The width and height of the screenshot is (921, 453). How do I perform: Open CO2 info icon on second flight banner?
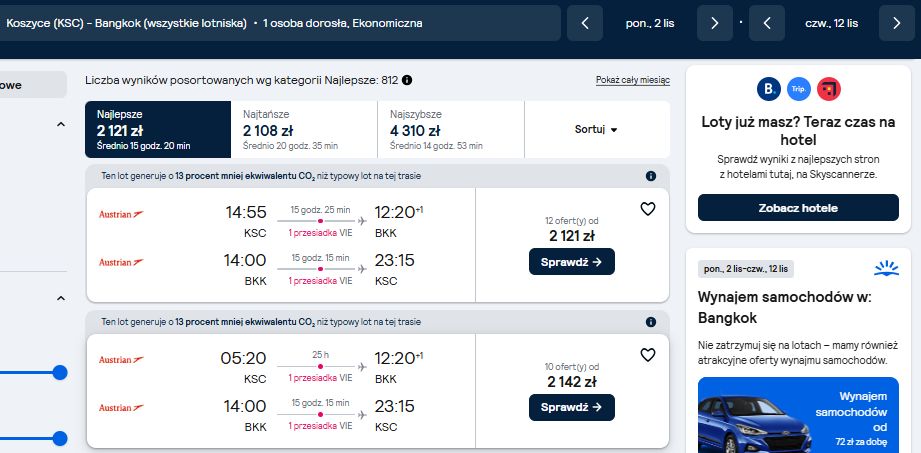point(651,322)
